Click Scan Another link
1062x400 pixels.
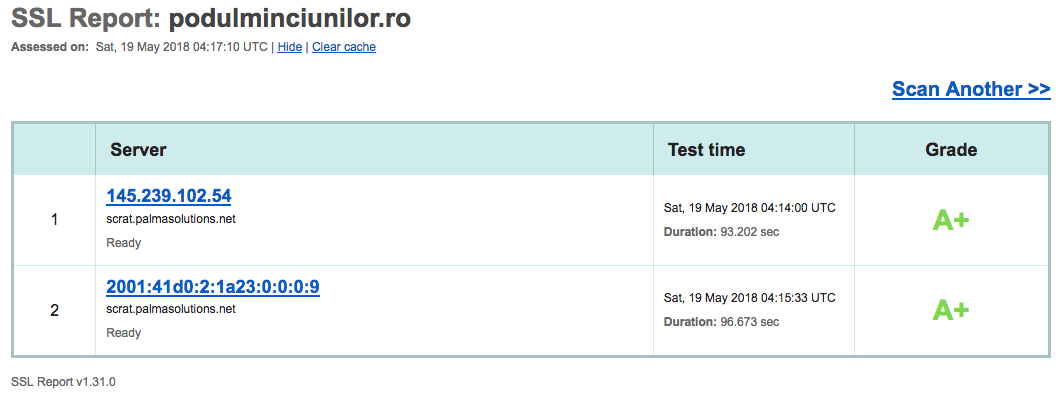coord(970,89)
